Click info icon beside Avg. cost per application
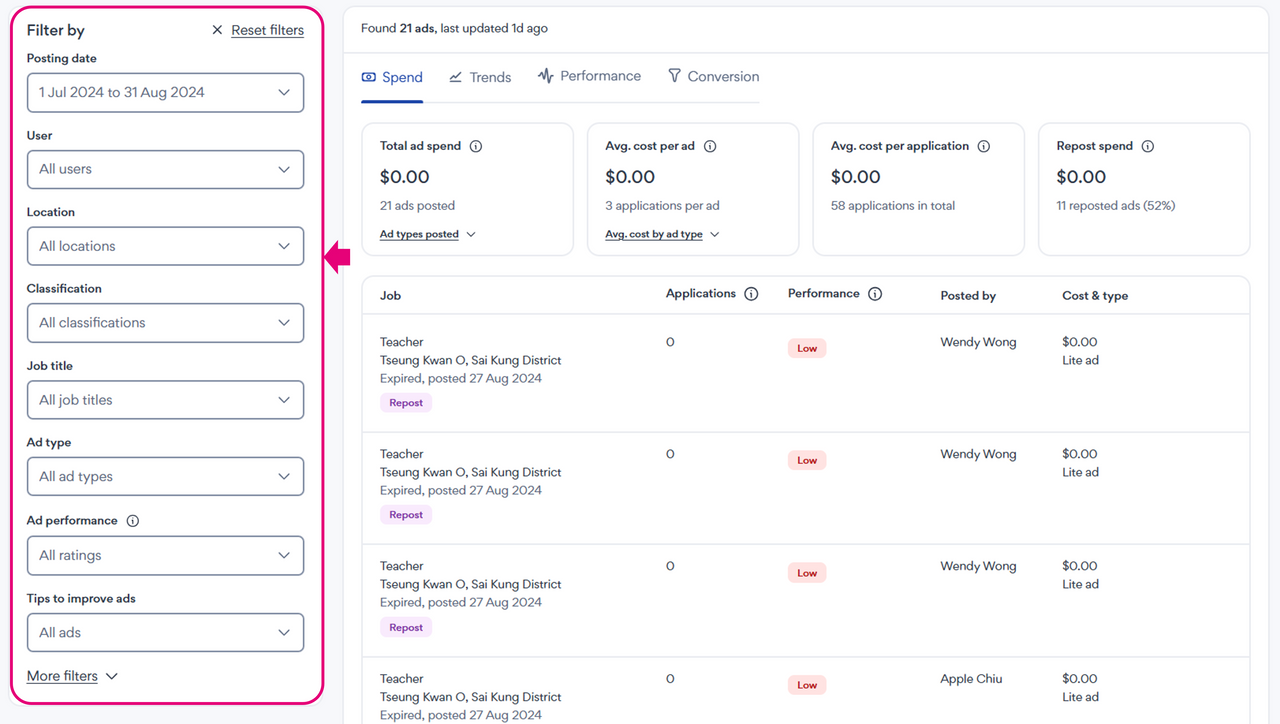The height and width of the screenshot is (724, 1280). [984, 146]
